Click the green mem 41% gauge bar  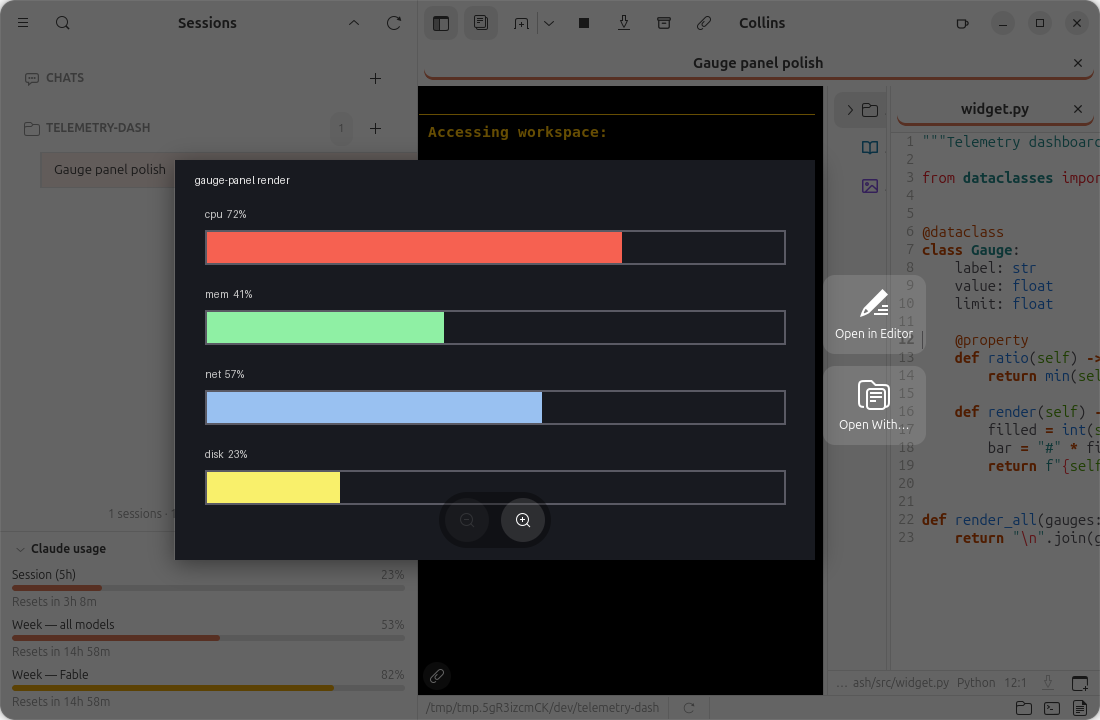325,328
